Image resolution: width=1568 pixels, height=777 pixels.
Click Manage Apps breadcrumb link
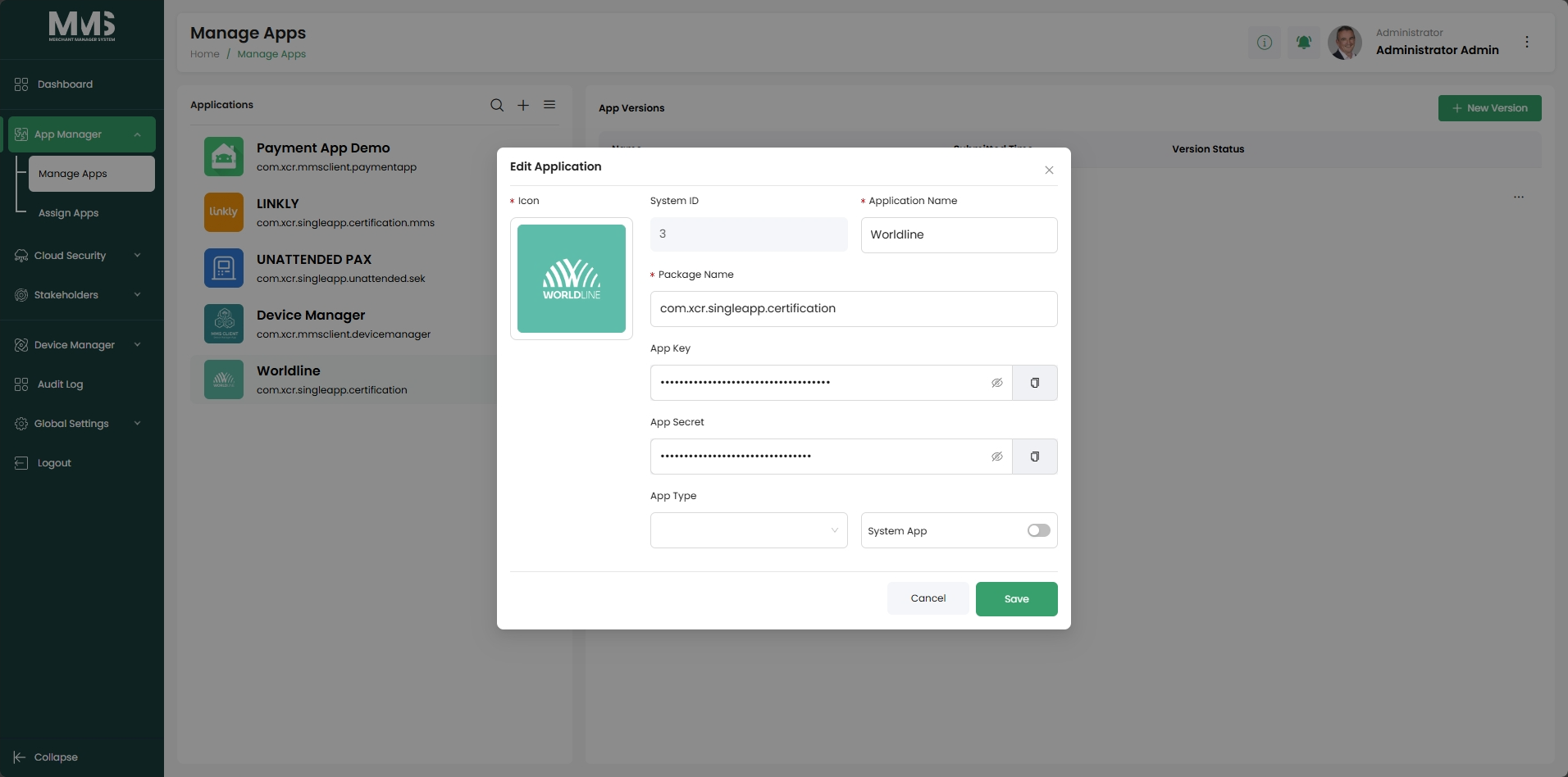click(x=271, y=54)
